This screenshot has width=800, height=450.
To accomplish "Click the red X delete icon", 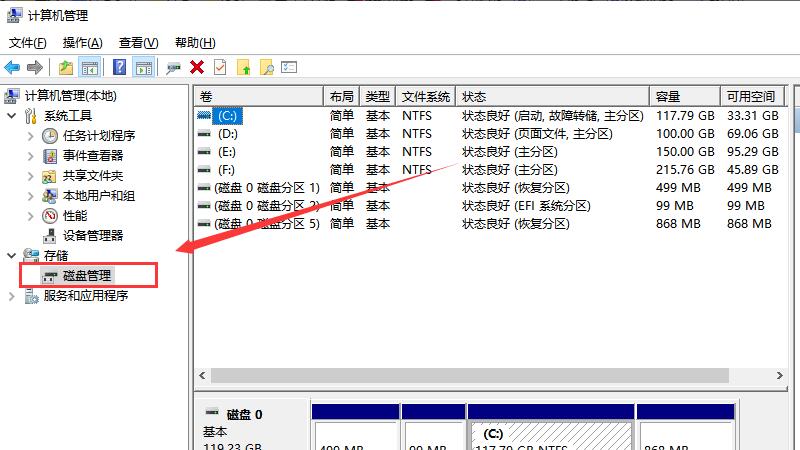I will click(x=197, y=67).
